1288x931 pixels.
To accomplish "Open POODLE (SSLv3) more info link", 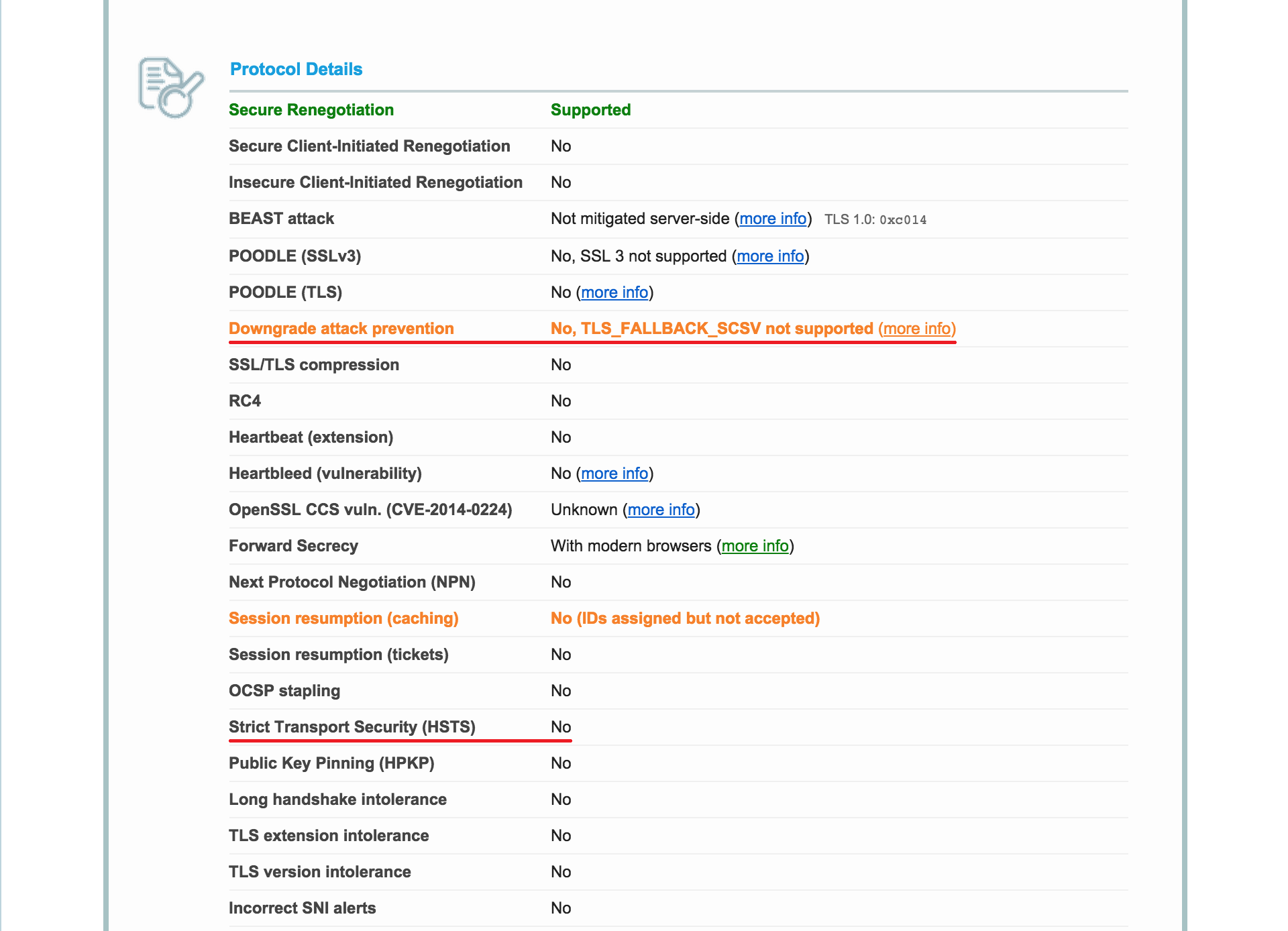I will point(770,256).
